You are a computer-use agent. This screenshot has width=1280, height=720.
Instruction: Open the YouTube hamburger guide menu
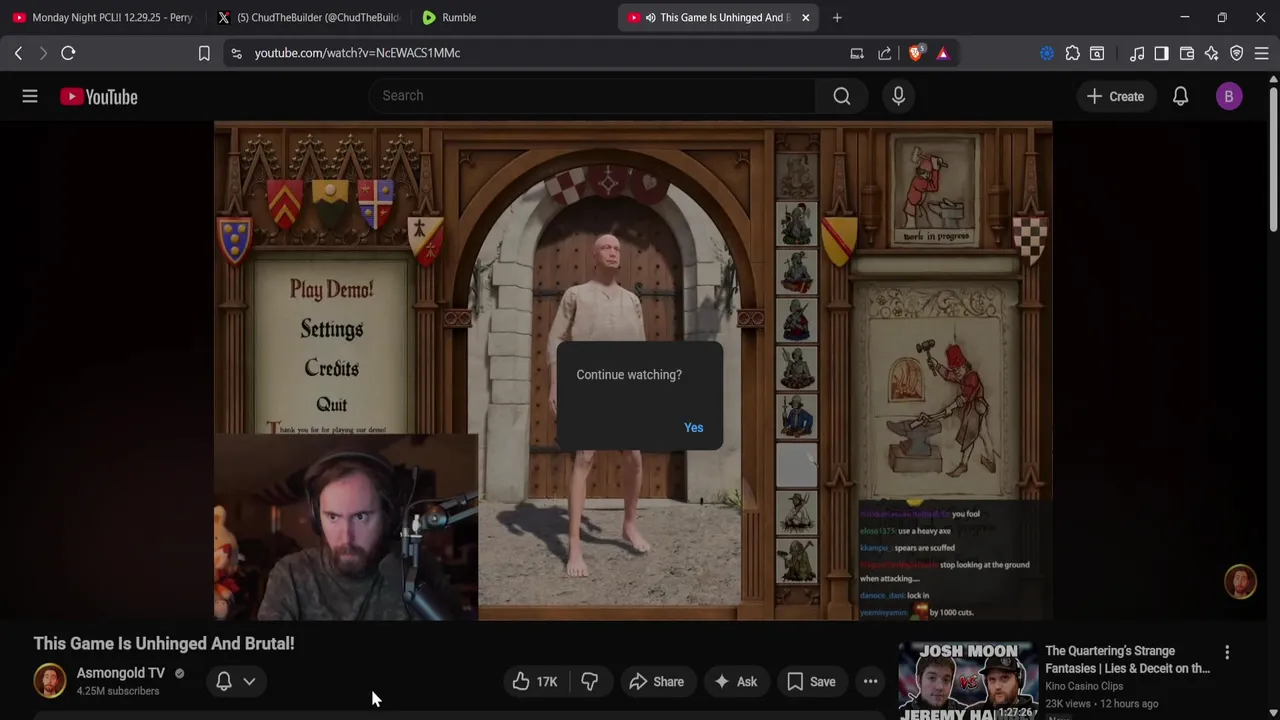[30, 96]
